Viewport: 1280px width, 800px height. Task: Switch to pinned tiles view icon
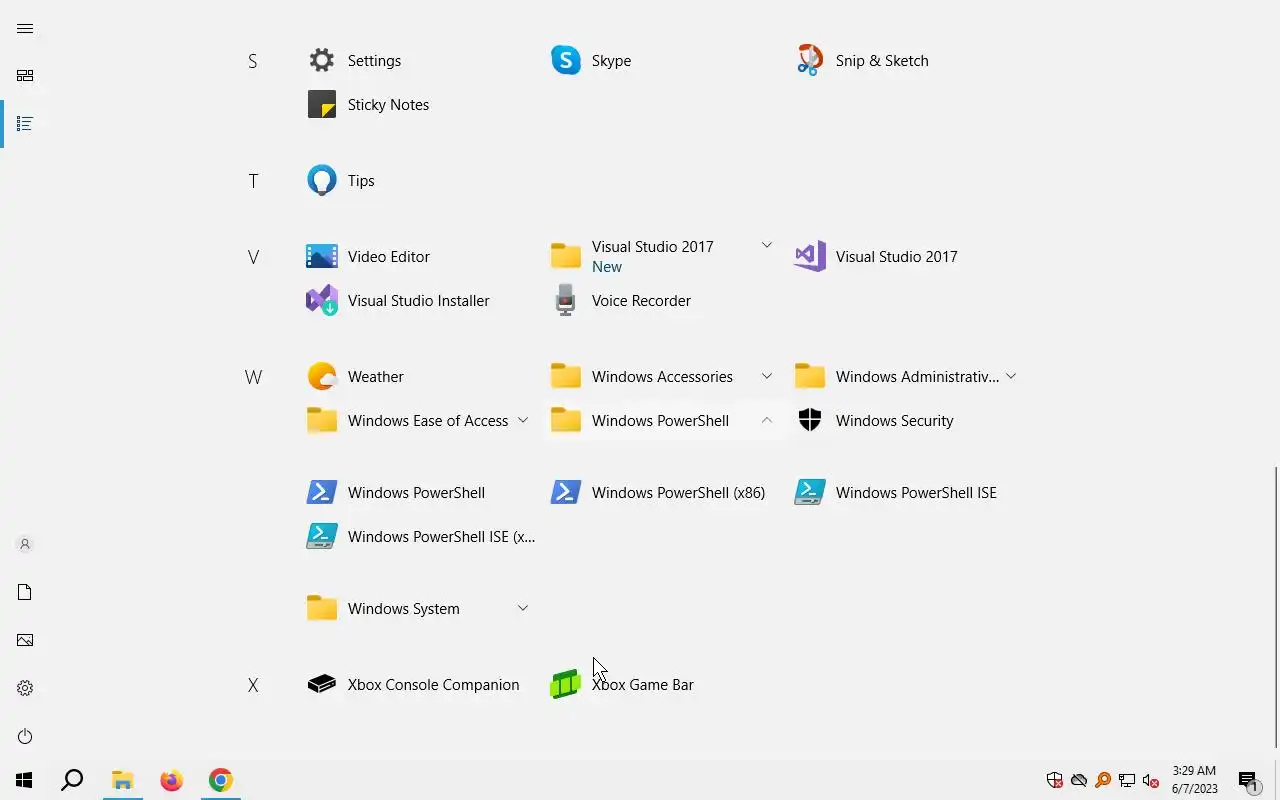[x=25, y=76]
